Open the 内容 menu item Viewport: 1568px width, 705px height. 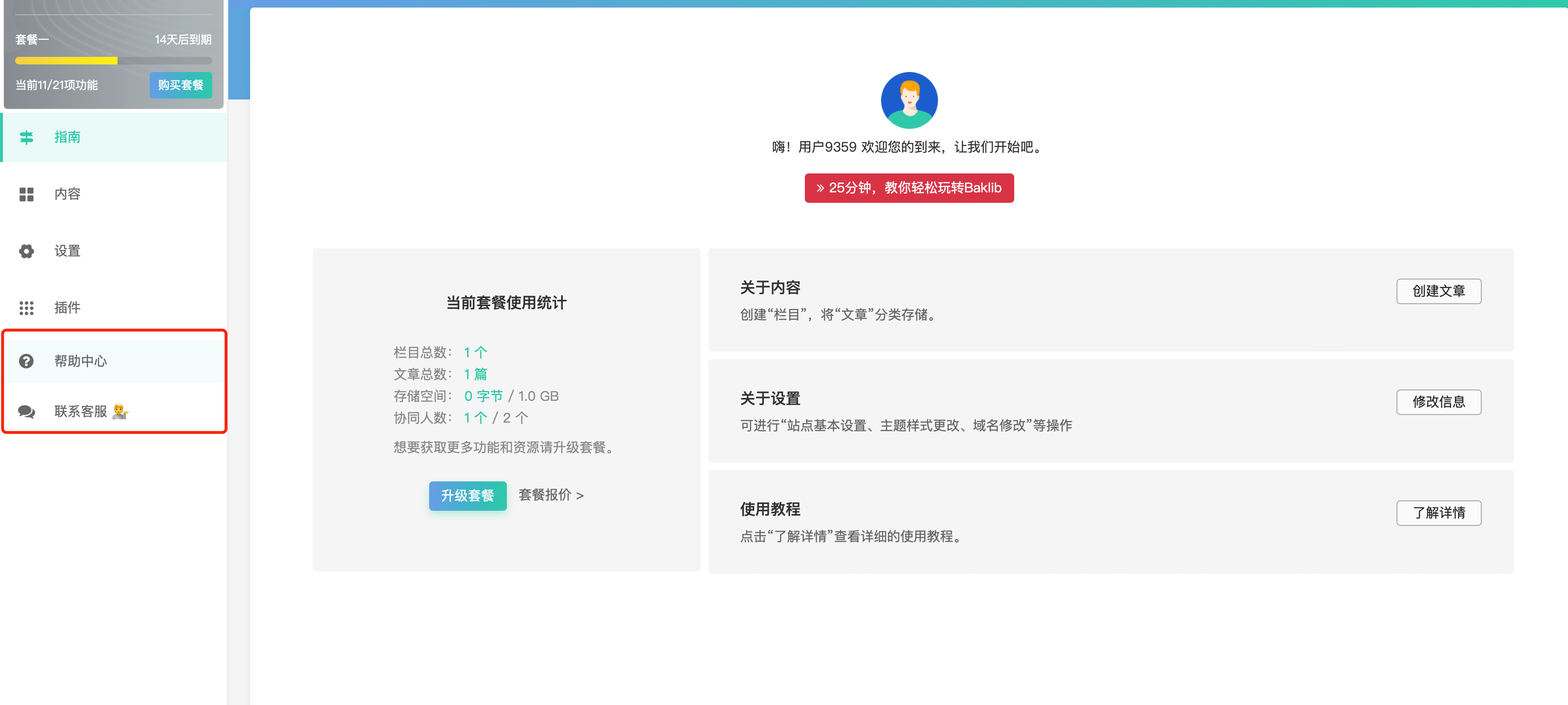115,194
